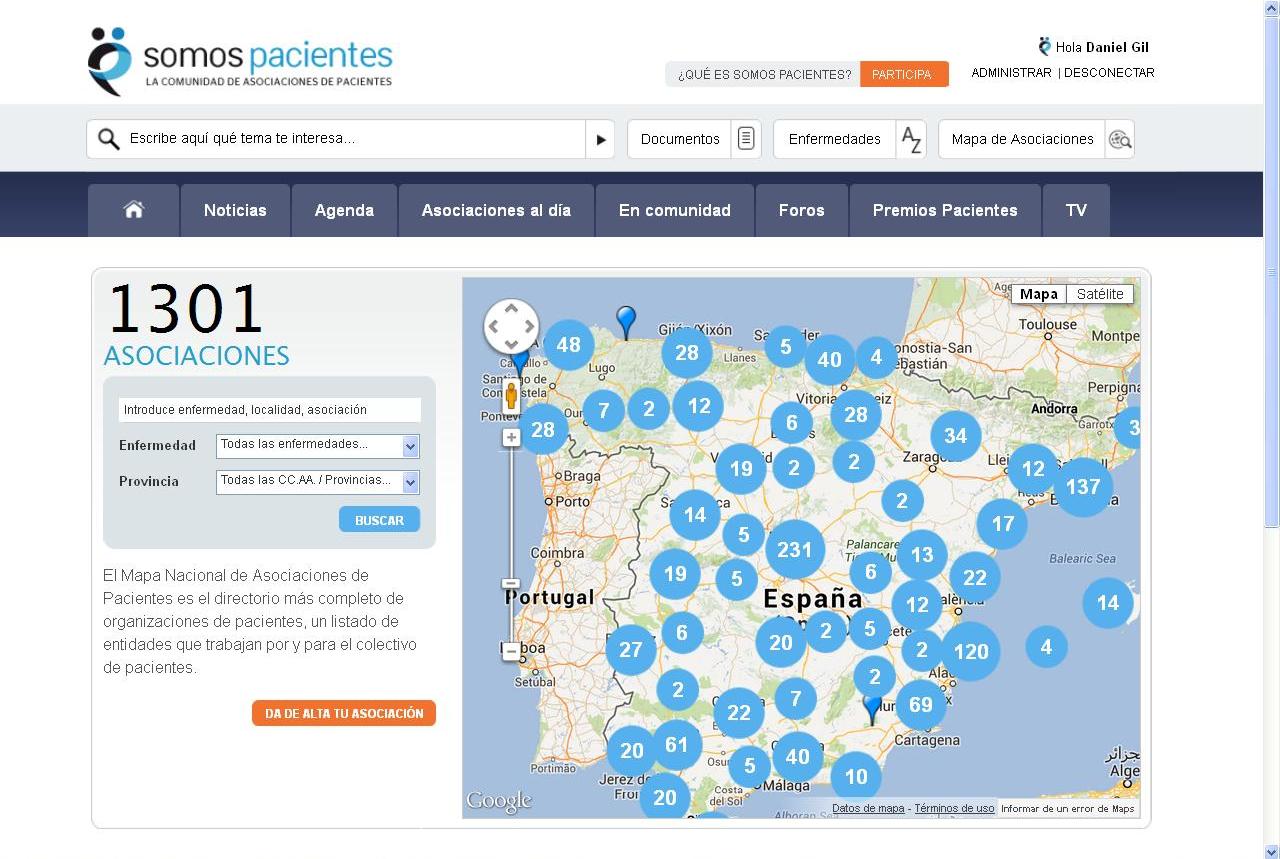Go to home via the house icon
This screenshot has width=1280, height=859.
[133, 210]
